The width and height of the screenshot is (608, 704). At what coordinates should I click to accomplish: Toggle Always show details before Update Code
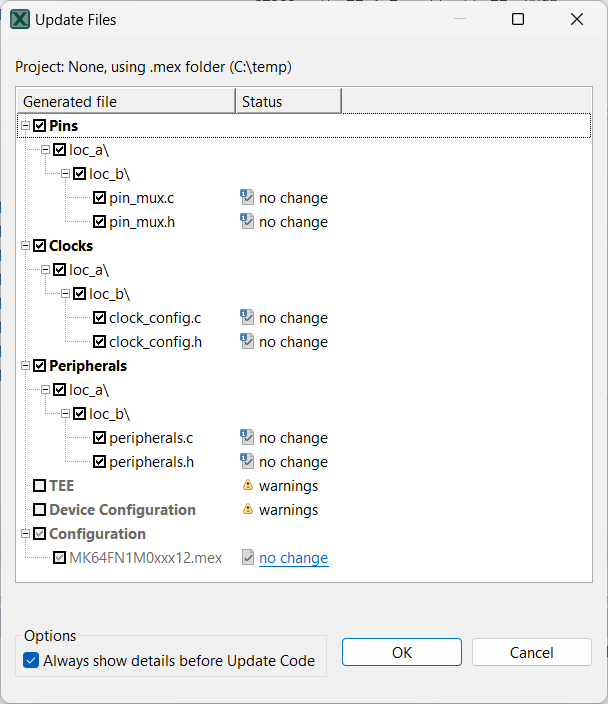pyautogui.click(x=31, y=660)
